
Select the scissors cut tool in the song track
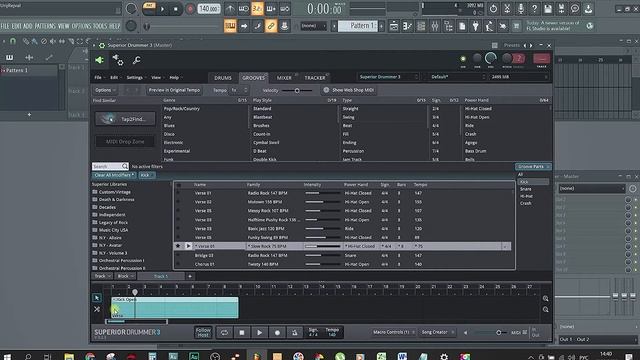pos(97,309)
